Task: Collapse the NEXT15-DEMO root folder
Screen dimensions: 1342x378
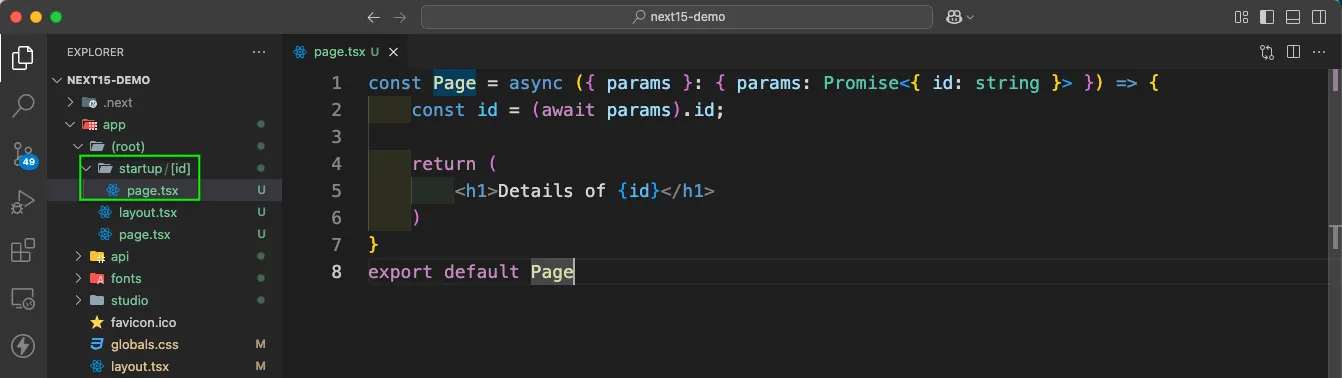Action: pyautogui.click(x=164, y=80)
